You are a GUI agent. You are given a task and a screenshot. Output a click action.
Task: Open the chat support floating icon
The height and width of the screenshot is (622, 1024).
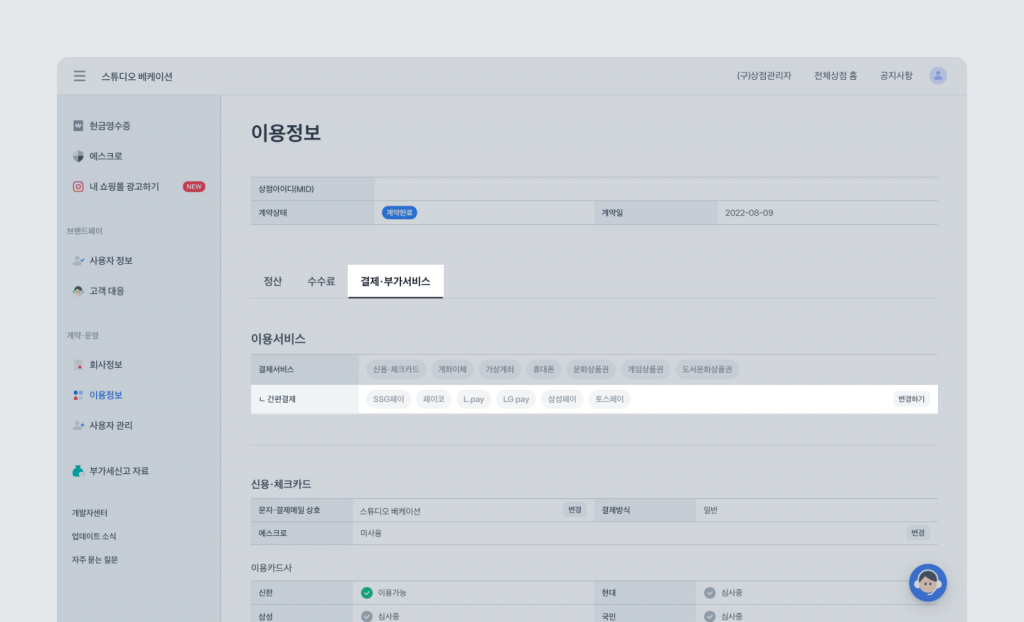927,583
